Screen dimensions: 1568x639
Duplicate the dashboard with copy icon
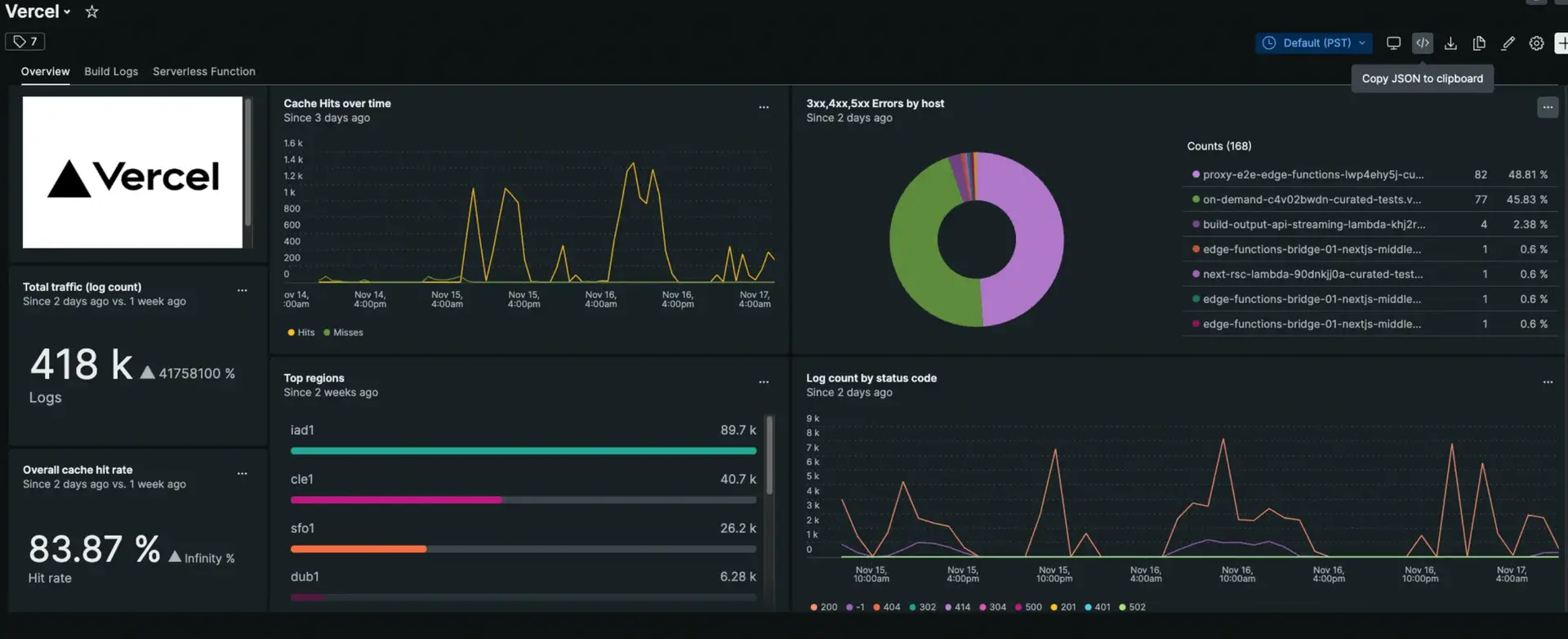[x=1479, y=43]
